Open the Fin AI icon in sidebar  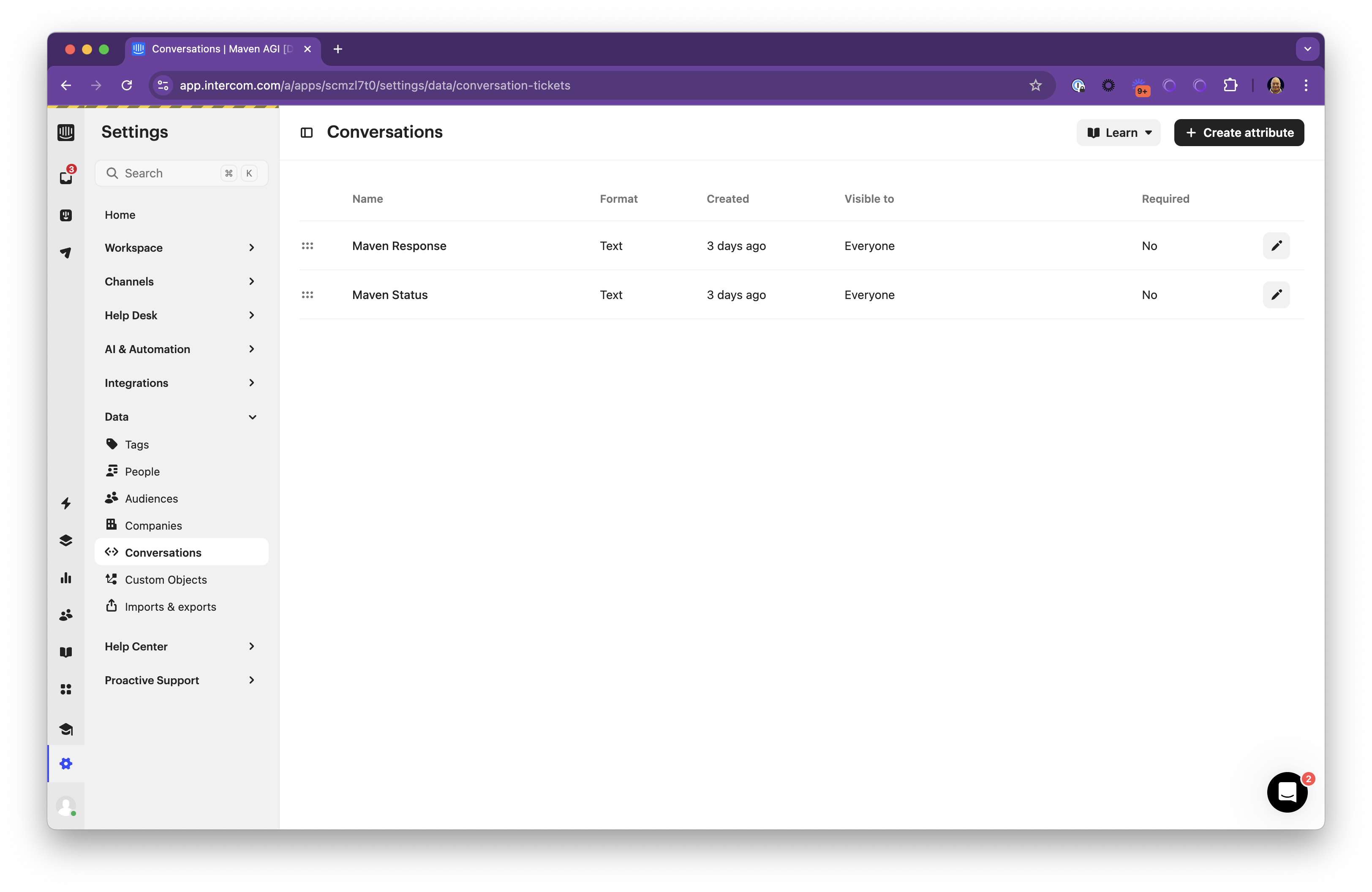tap(66, 215)
